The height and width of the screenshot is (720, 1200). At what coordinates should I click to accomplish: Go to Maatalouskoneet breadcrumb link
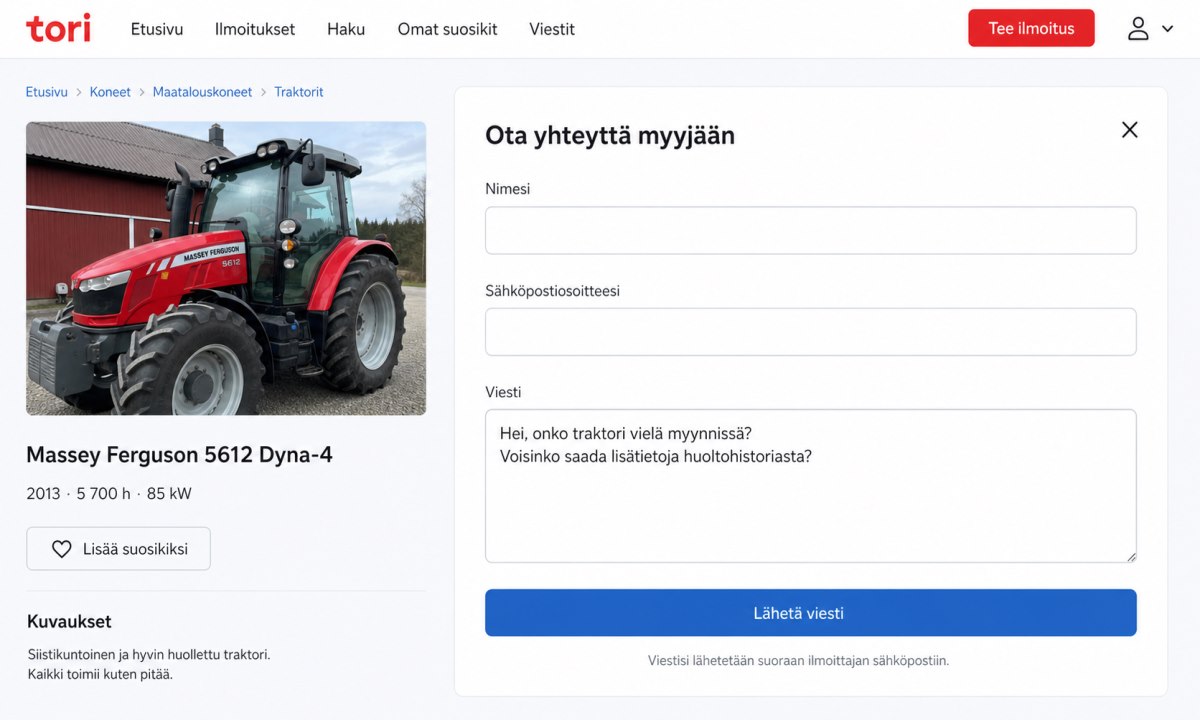click(202, 92)
